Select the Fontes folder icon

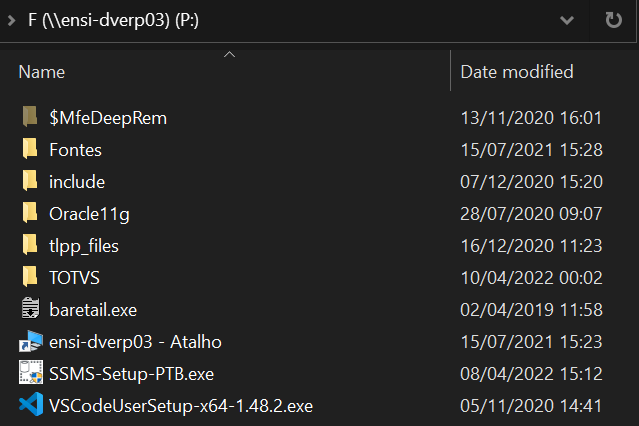[29, 150]
